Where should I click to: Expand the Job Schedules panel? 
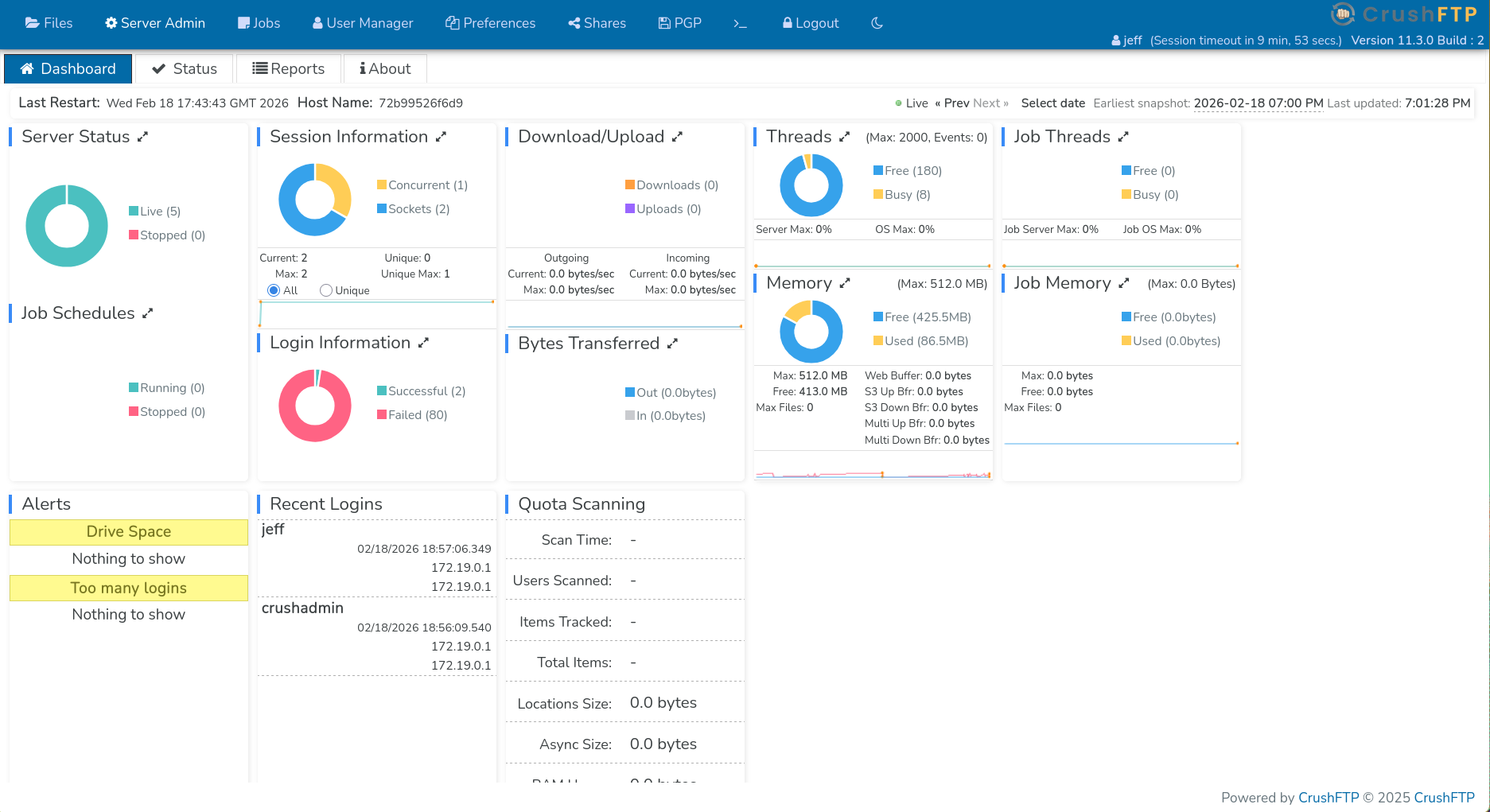pos(148,313)
